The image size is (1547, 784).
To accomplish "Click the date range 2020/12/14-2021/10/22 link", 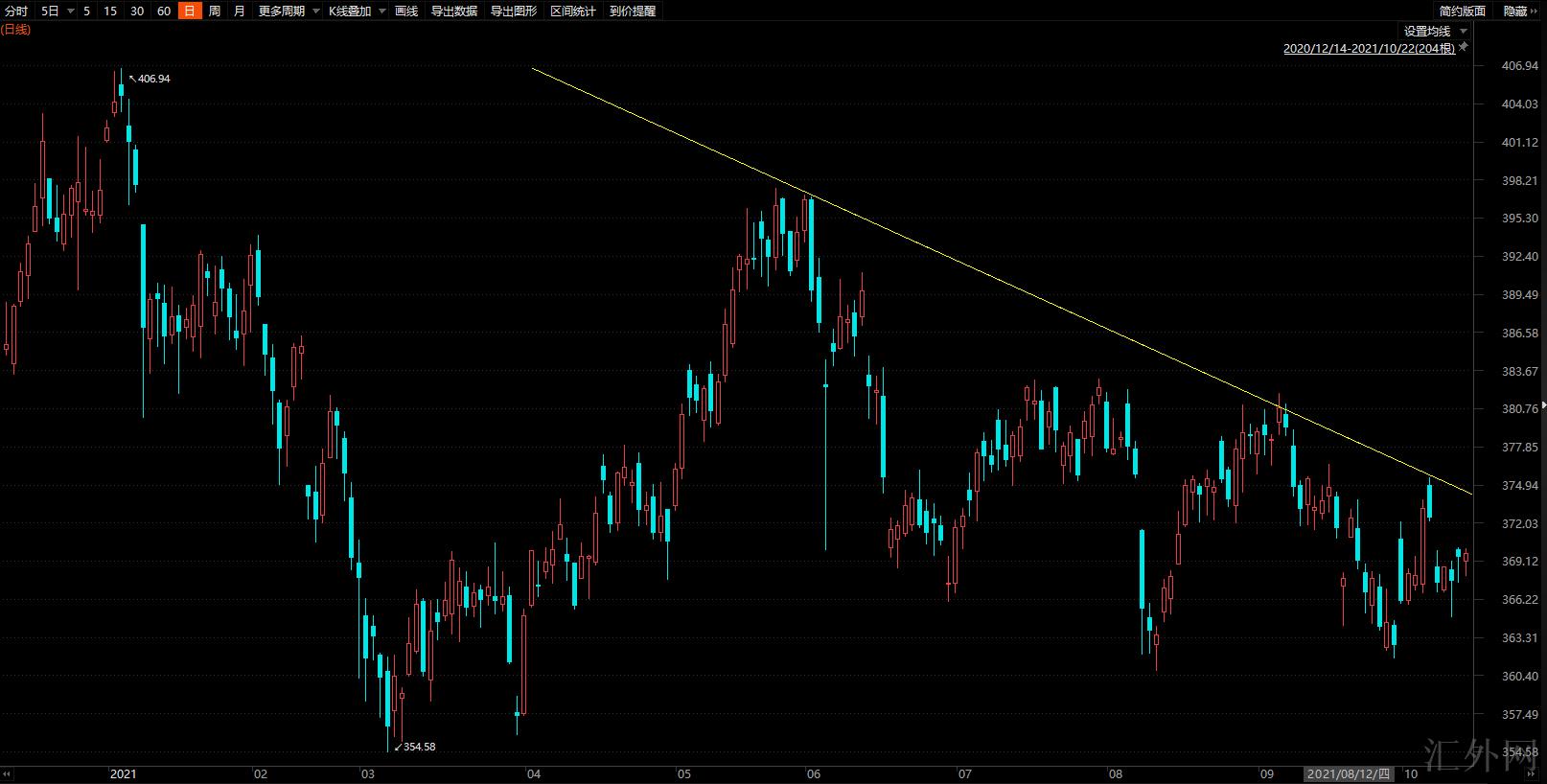I will point(1369,48).
